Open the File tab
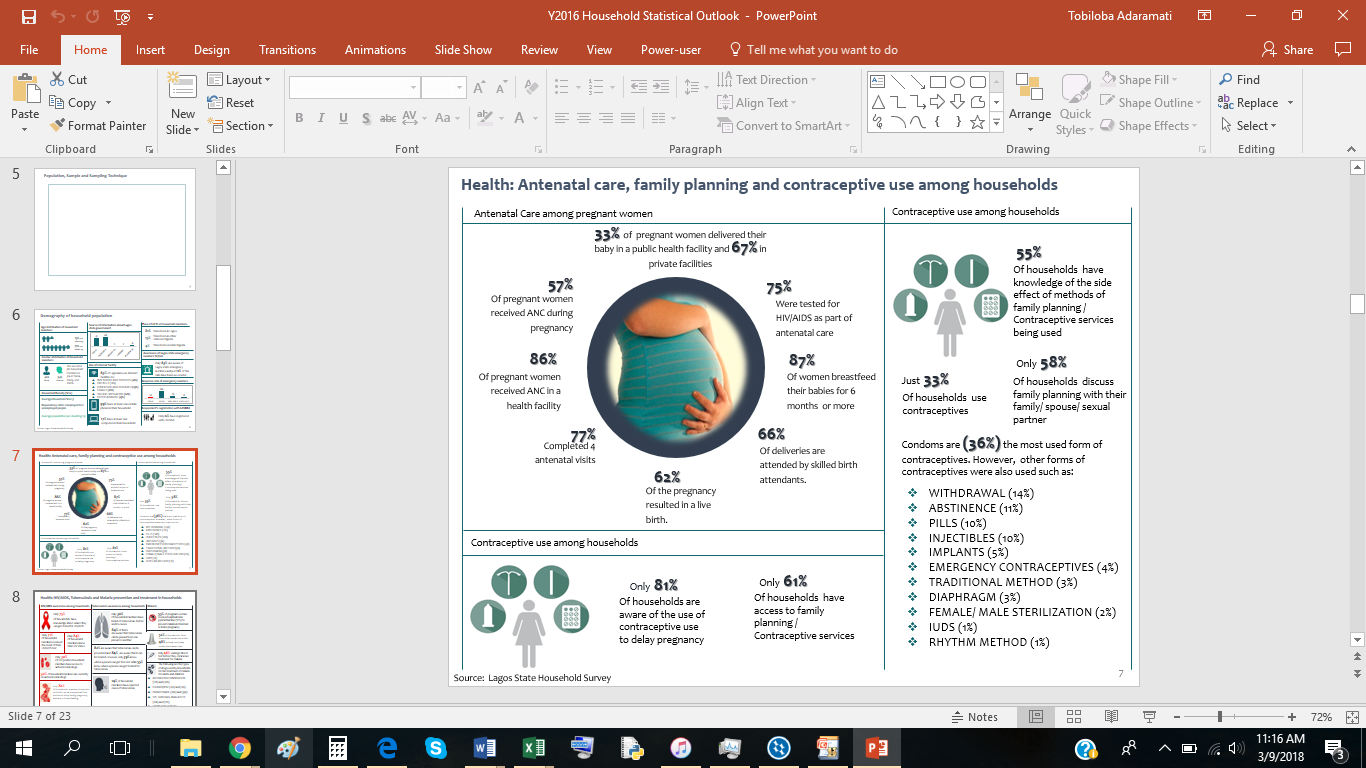 [x=29, y=50]
